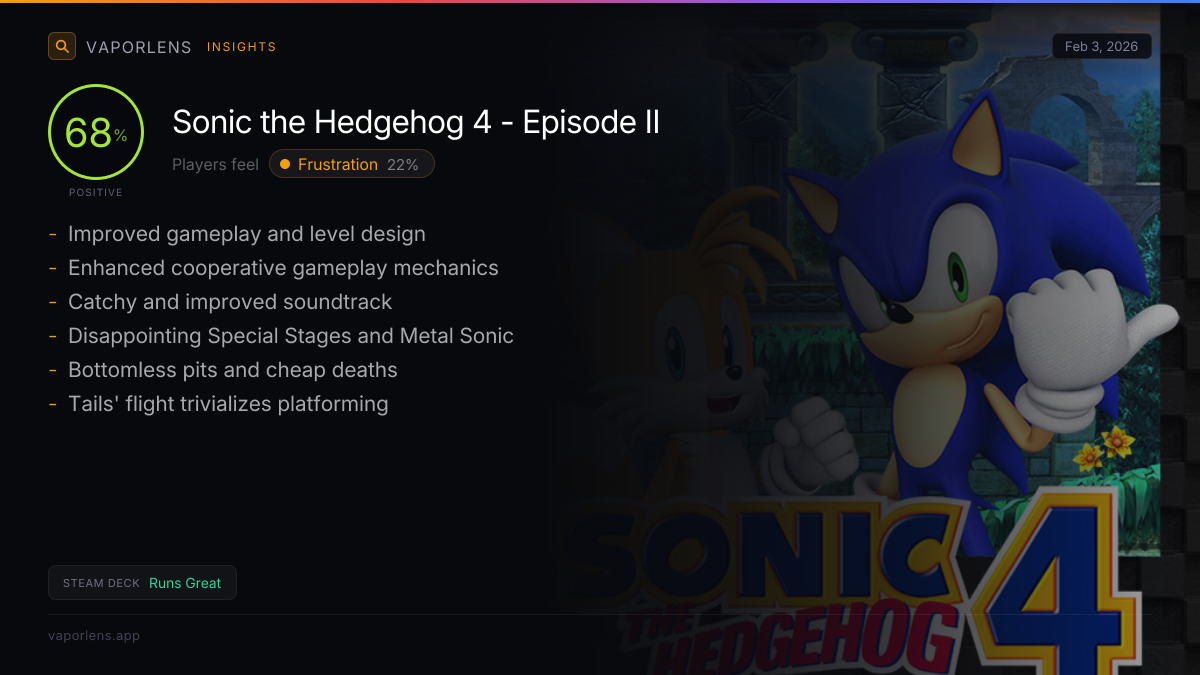
Task: Click the Sonic the Hedgehog 4 title
Action: point(416,122)
